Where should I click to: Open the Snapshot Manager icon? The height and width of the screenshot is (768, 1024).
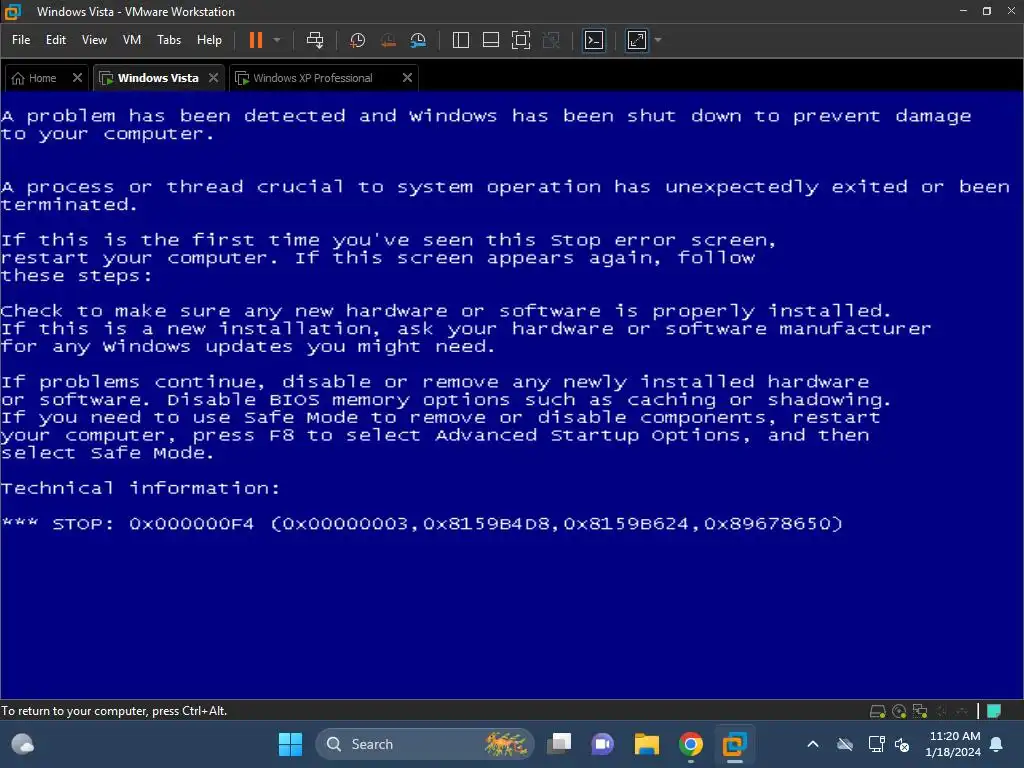pos(418,40)
